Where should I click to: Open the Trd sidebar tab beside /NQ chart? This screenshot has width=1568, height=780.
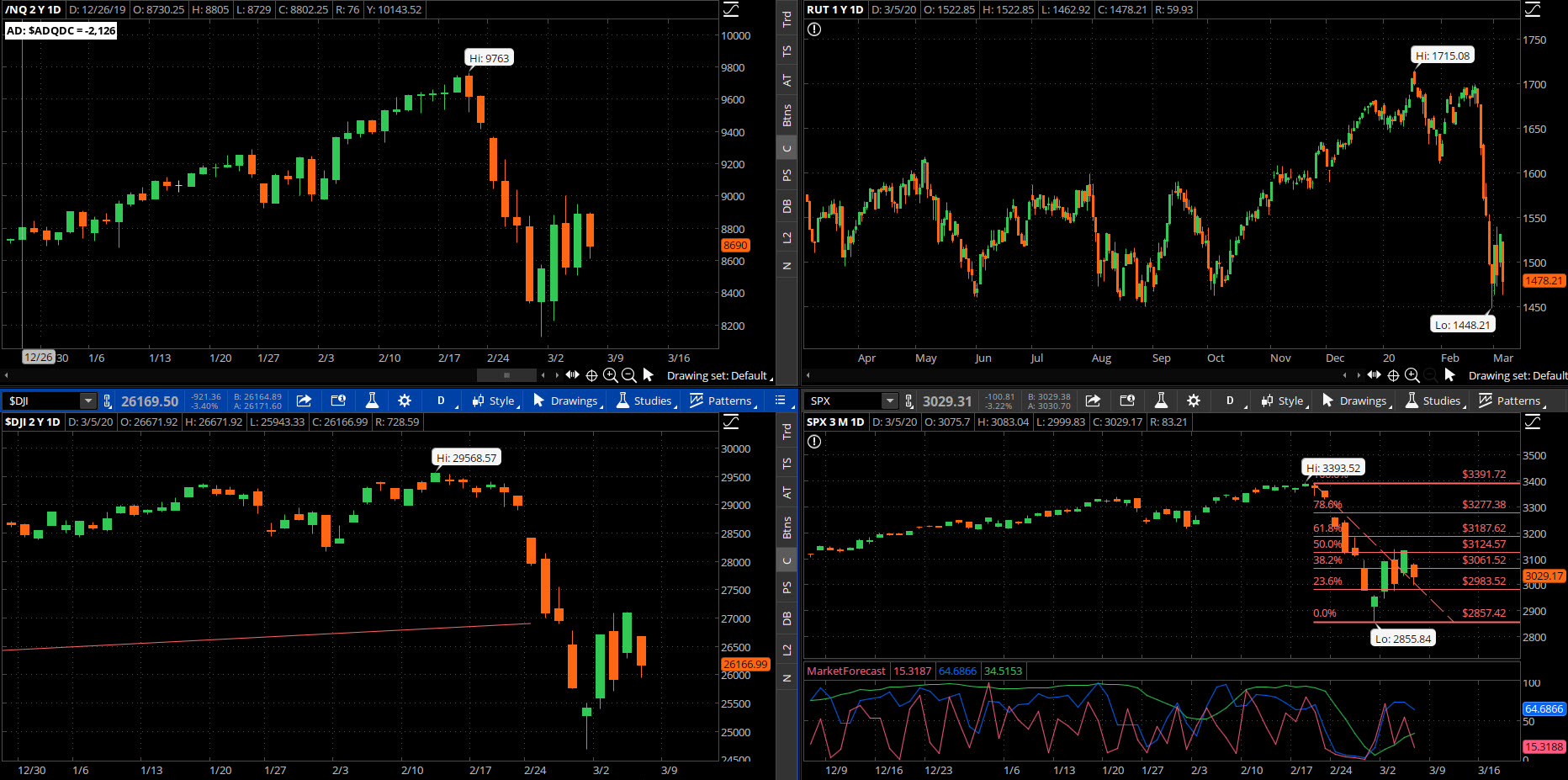(x=787, y=19)
